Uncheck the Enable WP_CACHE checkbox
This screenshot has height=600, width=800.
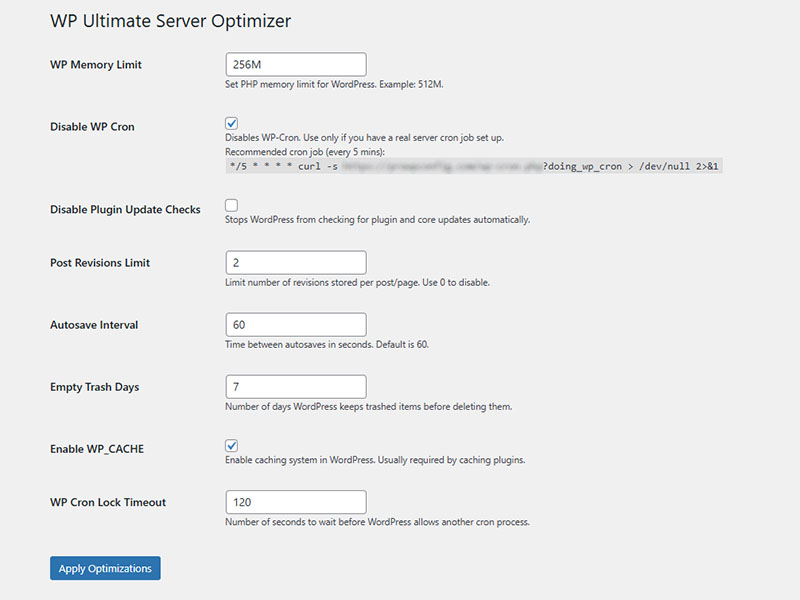[x=232, y=445]
